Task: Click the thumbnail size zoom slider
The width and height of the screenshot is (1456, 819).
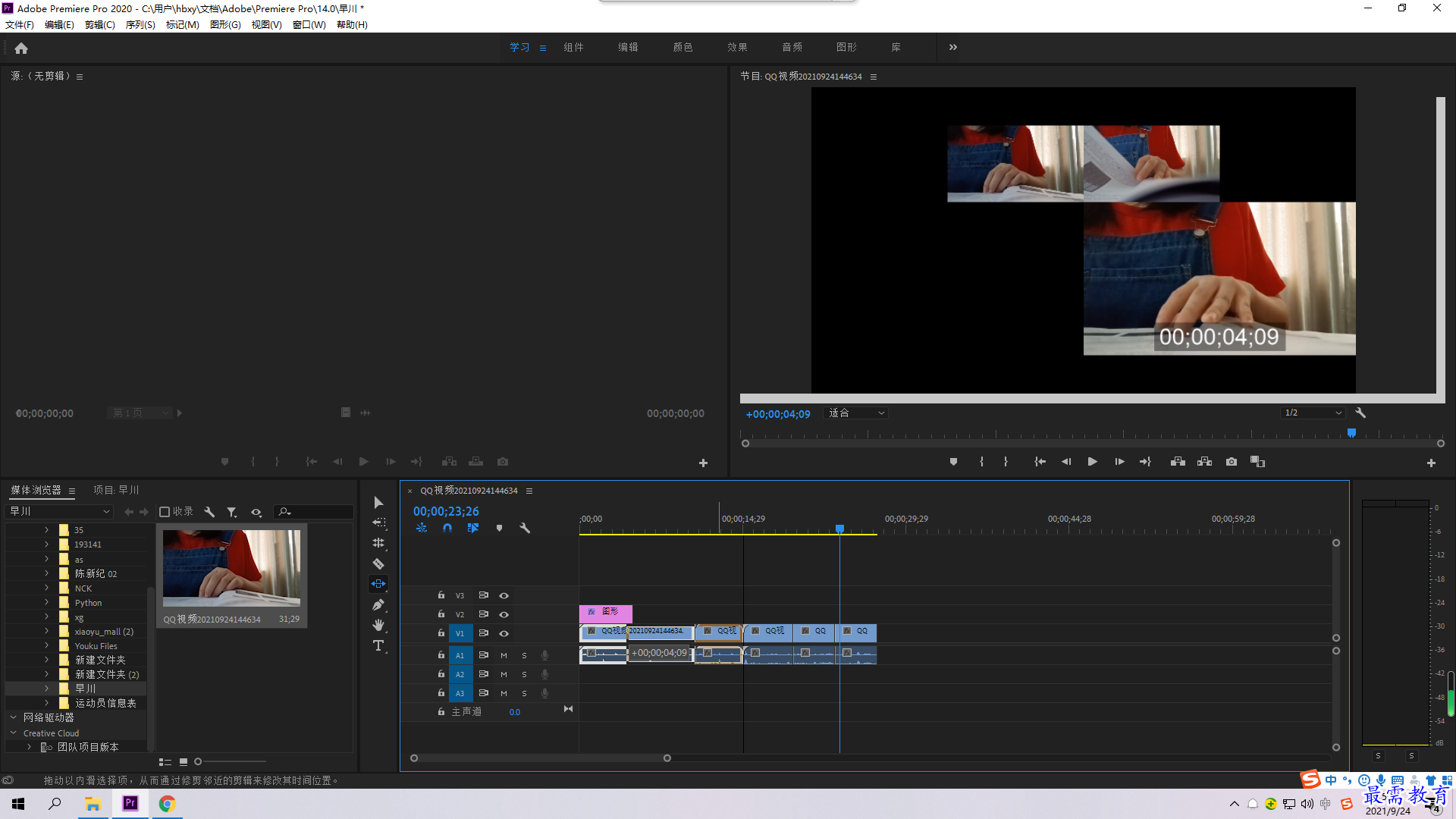Action: click(198, 761)
